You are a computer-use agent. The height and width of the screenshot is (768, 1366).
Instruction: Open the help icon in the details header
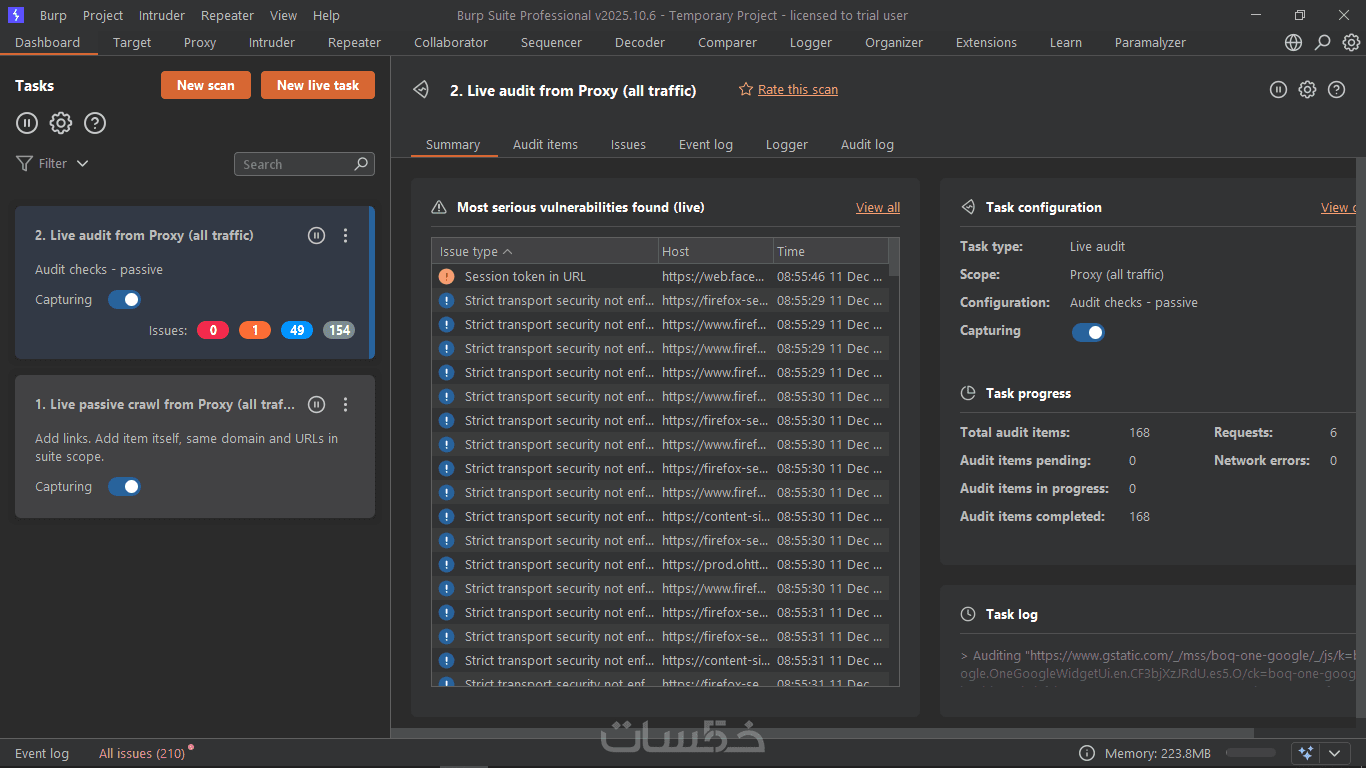point(1336,90)
